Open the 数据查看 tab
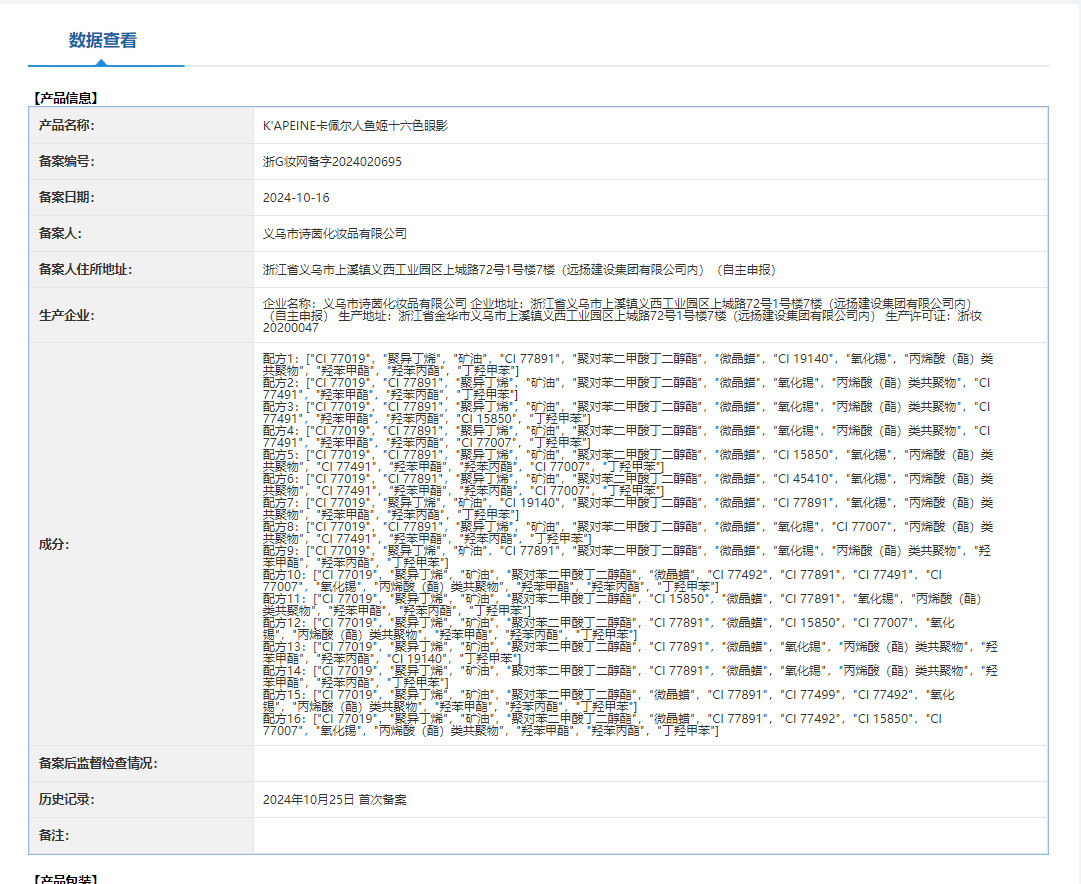1081x884 pixels. [103, 40]
